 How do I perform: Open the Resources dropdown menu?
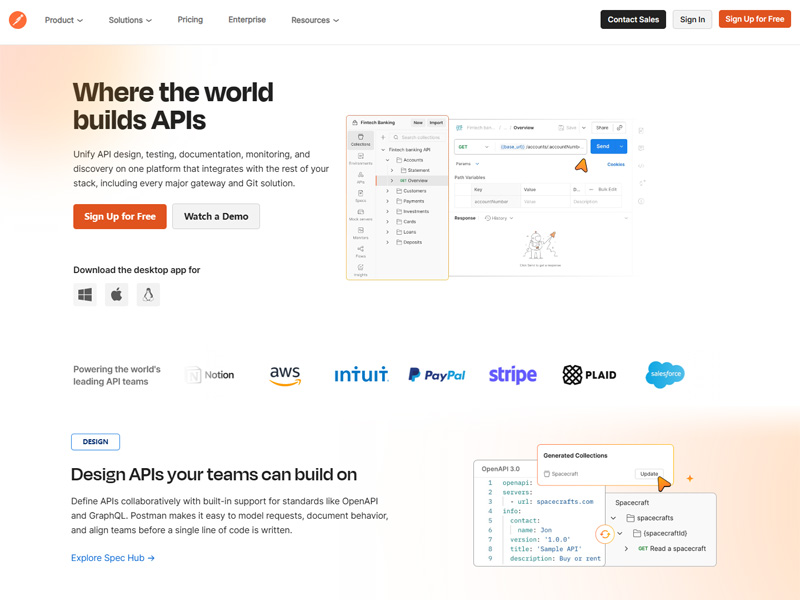[315, 20]
